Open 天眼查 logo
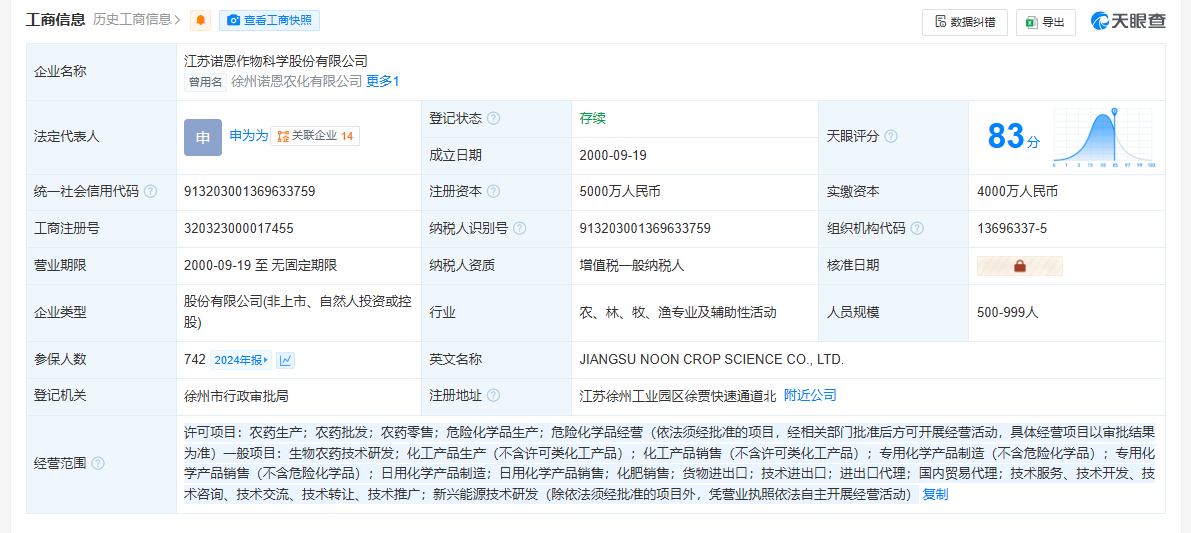Viewport: 1191px width, 533px height. (x=1129, y=21)
